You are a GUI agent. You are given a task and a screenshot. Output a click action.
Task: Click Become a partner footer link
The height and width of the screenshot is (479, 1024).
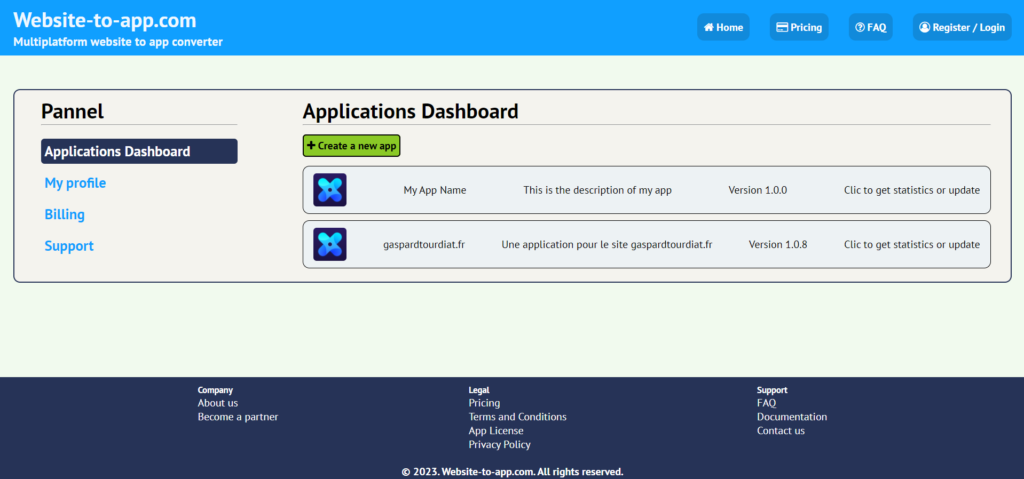coord(238,417)
